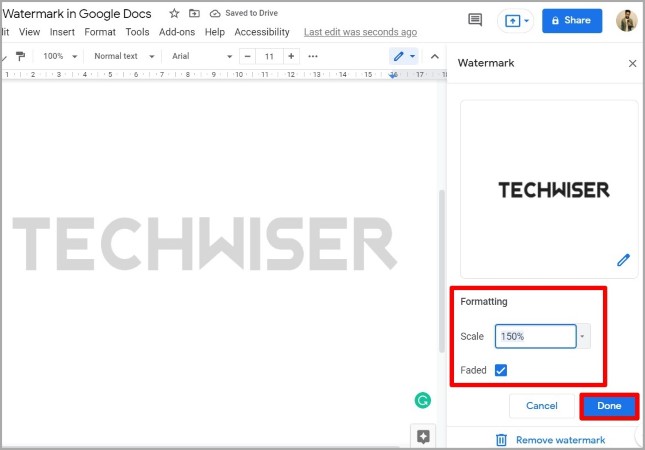
Task: Click the Scale 150% input field
Action: click(x=535, y=336)
